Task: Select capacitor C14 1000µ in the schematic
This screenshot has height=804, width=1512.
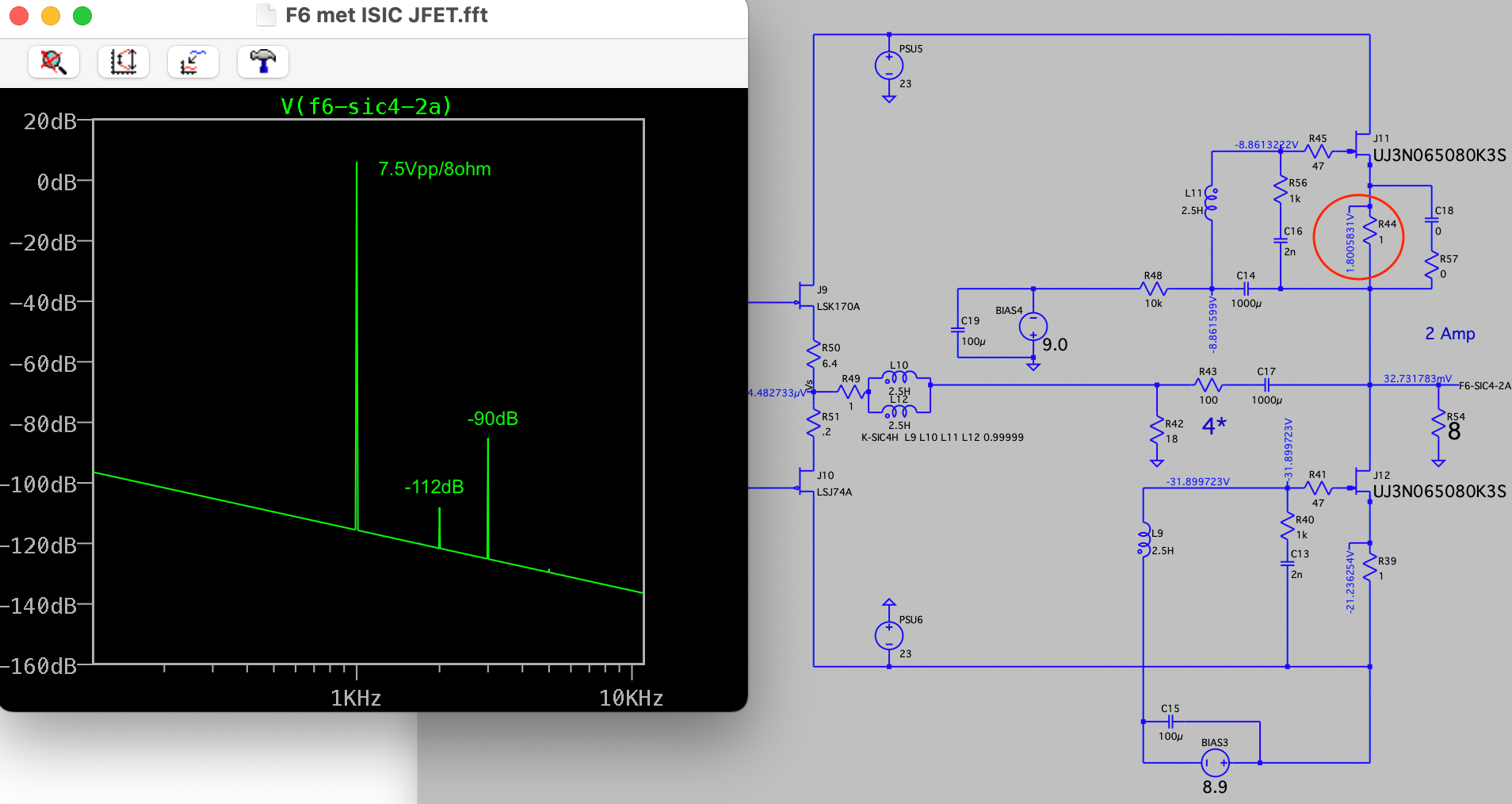Action: (1246, 289)
